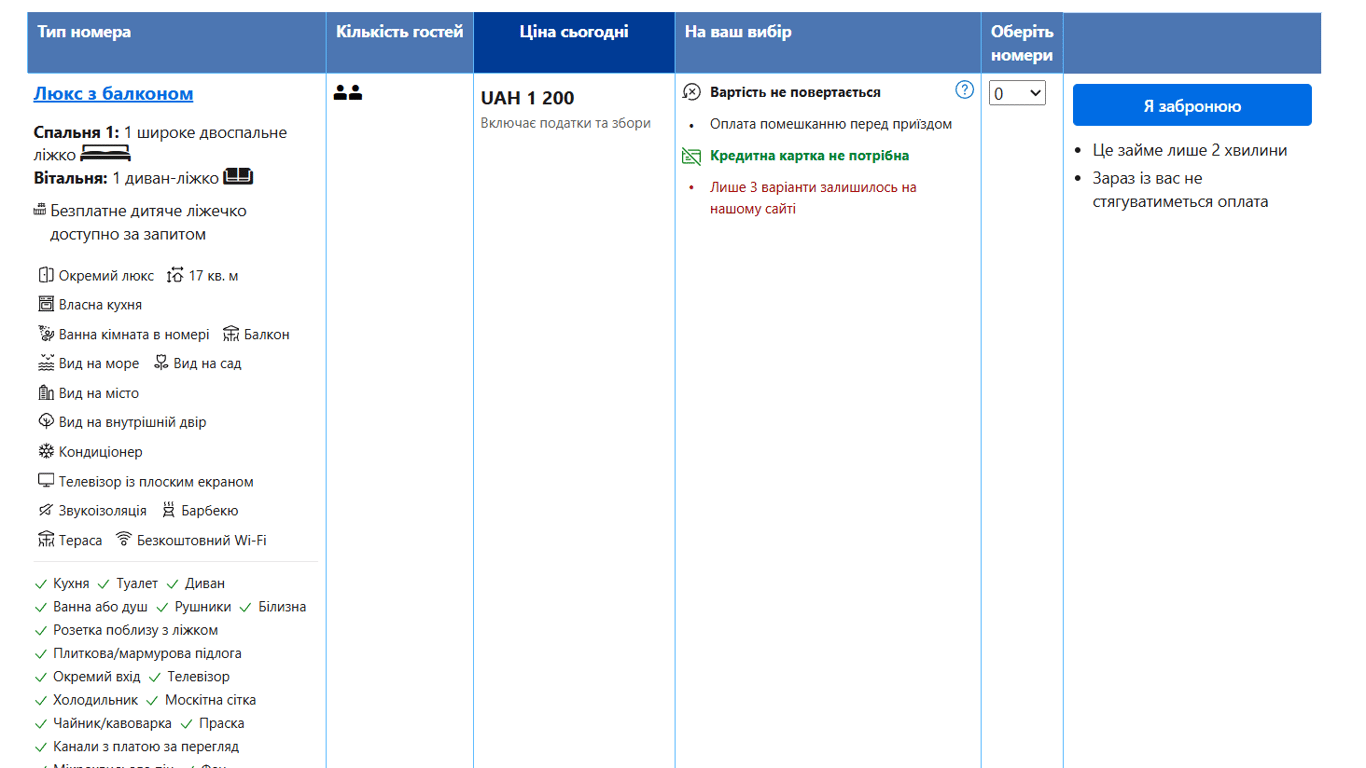Click the double bed icon
The width and height of the screenshot is (1366, 768).
105,154
